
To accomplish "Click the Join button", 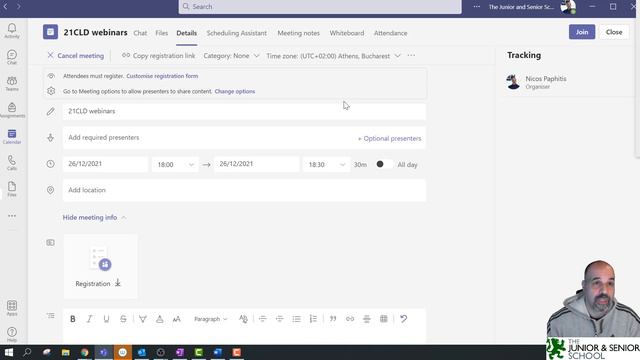I will (582, 32).
